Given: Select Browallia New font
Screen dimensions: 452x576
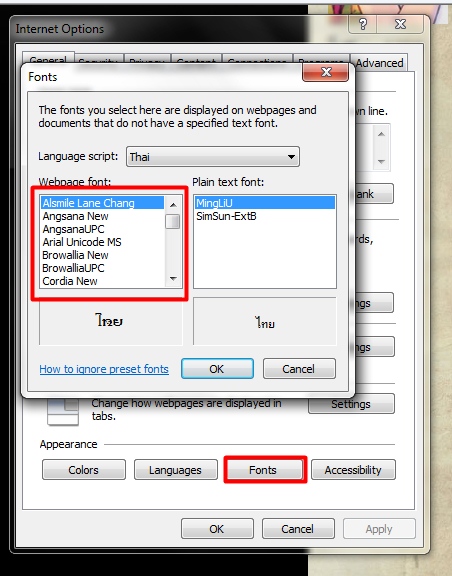Looking at the screenshot, I should coord(75,255).
